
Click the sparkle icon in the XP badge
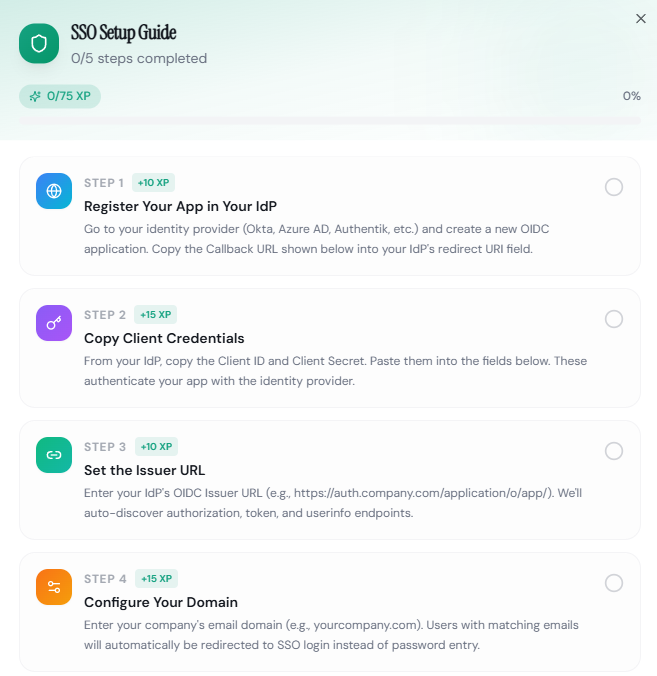pos(35,96)
